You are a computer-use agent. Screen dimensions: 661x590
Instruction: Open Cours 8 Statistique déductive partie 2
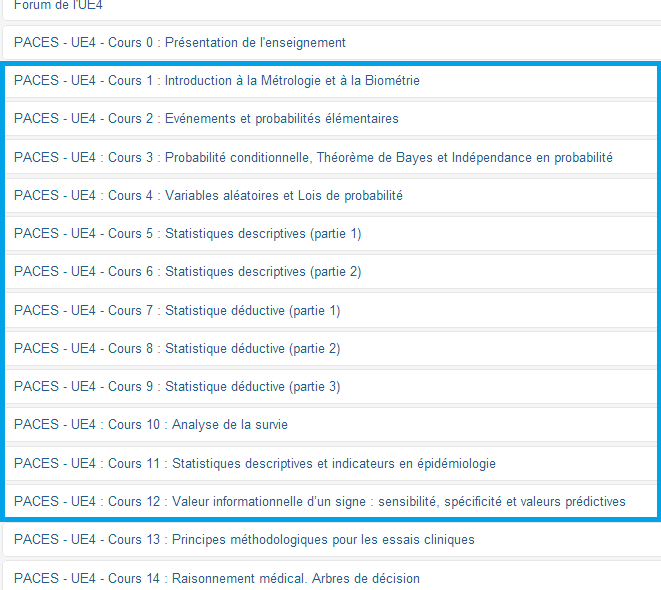coord(177,349)
